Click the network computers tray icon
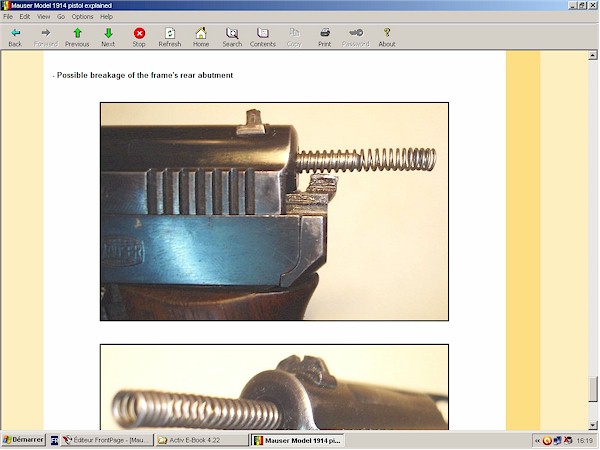This screenshot has height=450, width=600. 558,441
